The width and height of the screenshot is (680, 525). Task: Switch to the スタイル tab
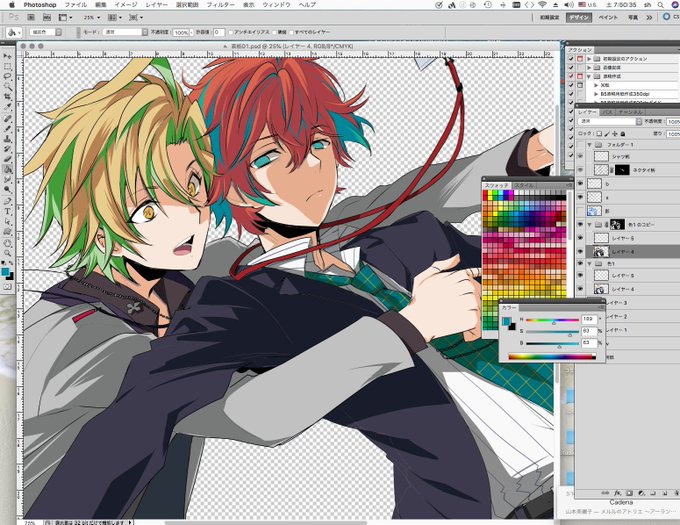(x=524, y=186)
